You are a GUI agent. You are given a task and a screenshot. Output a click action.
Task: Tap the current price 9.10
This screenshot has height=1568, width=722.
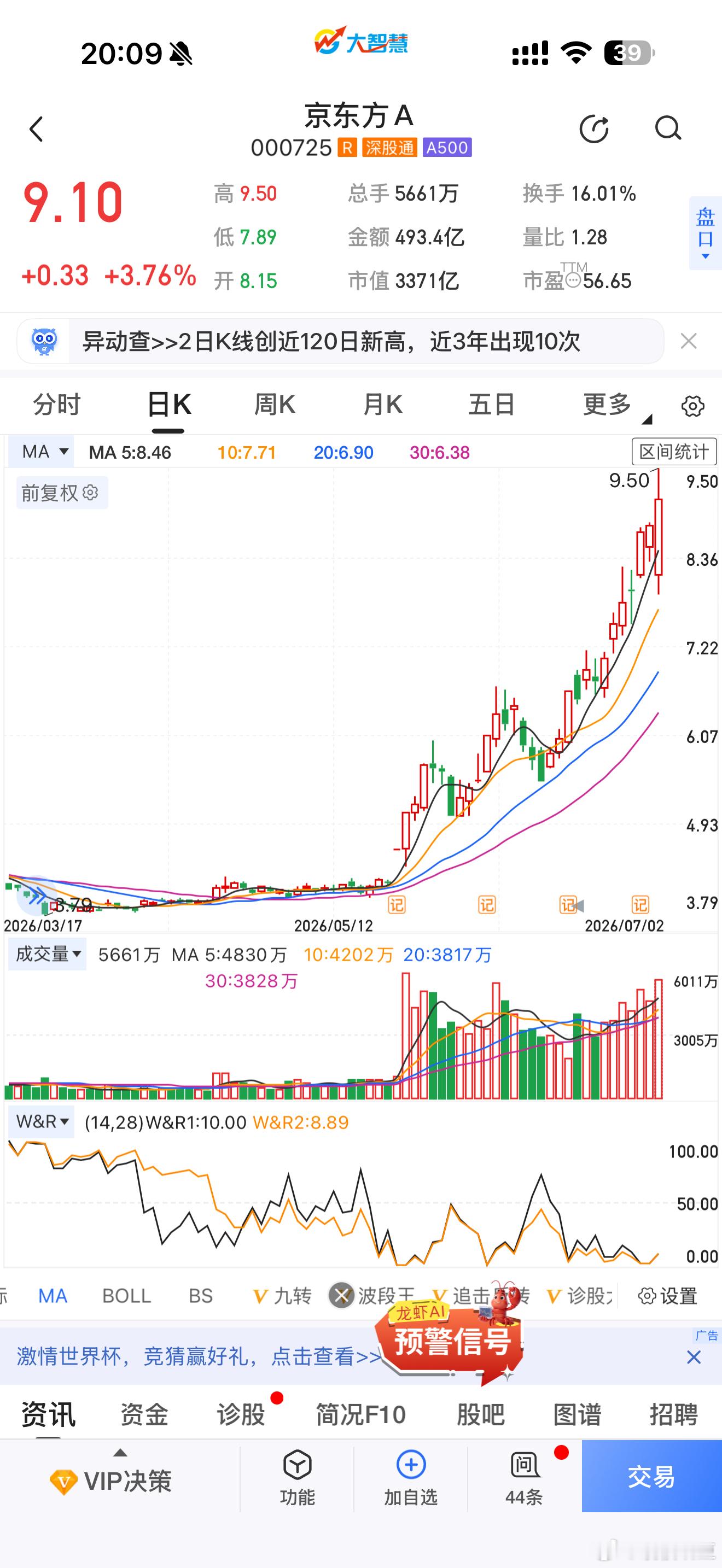click(x=73, y=202)
